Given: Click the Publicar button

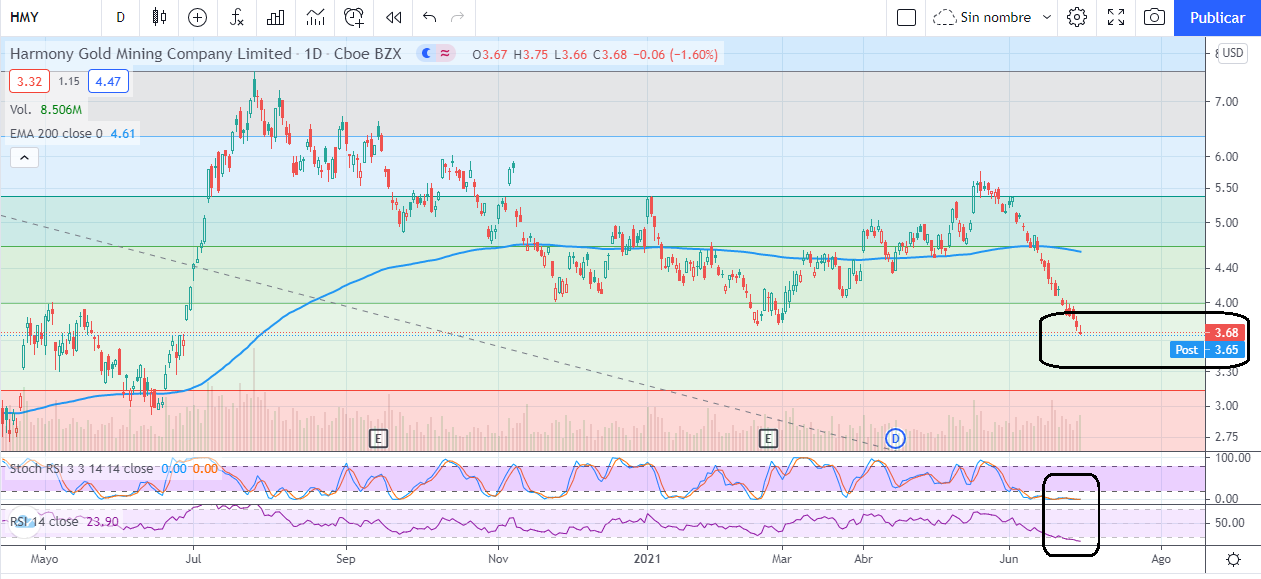Looking at the screenshot, I should coord(1217,17).
